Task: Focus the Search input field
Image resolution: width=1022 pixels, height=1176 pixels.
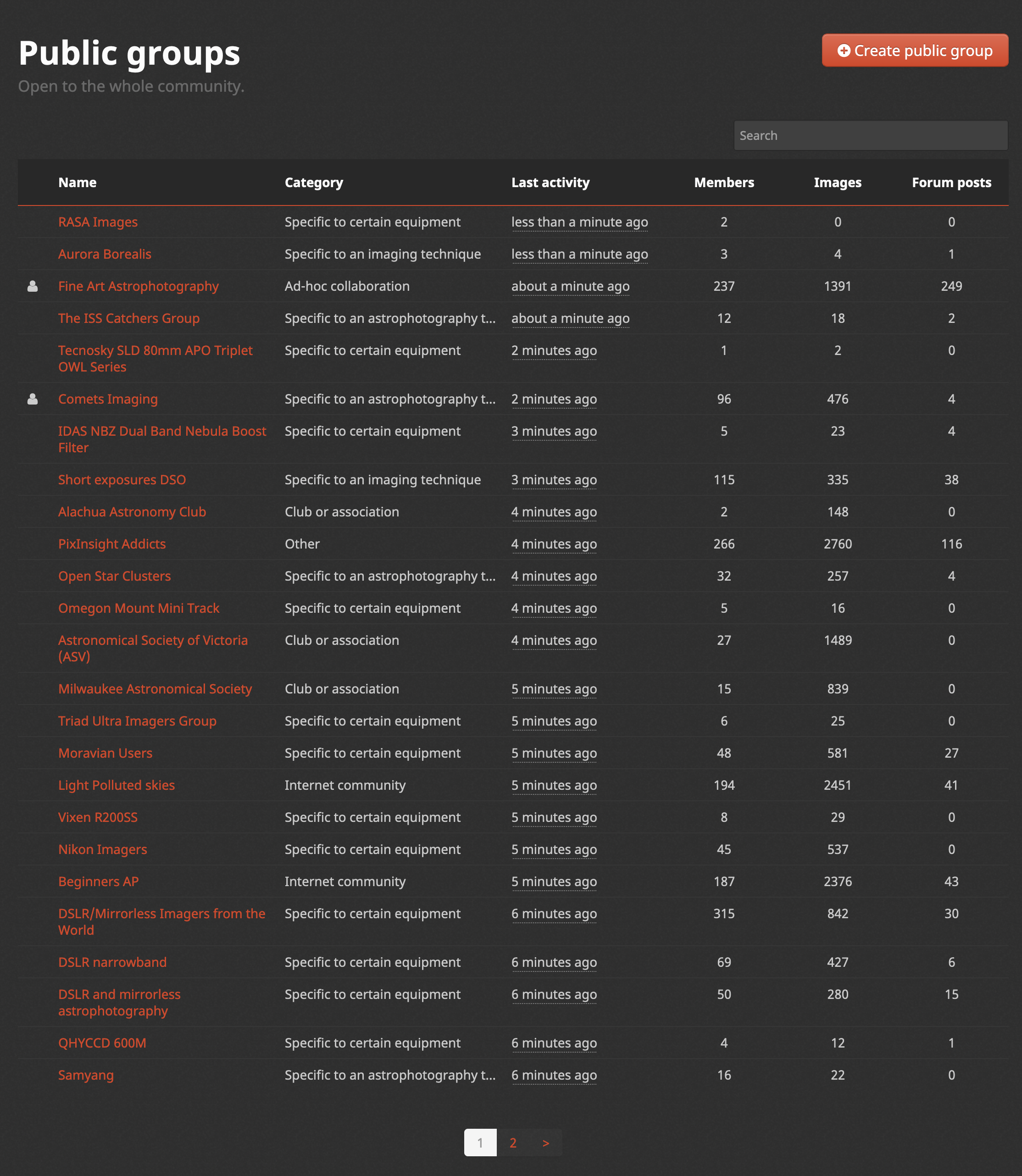Action: pyautogui.click(x=870, y=136)
